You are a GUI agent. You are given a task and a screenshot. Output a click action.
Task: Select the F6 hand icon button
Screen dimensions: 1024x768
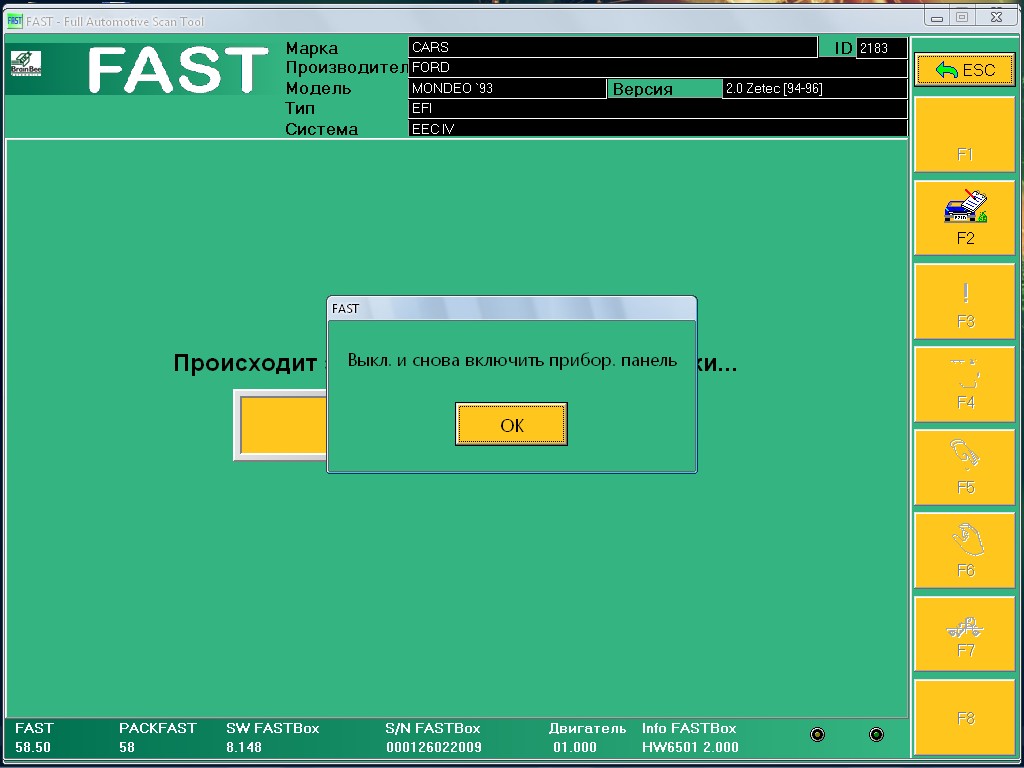click(x=965, y=550)
